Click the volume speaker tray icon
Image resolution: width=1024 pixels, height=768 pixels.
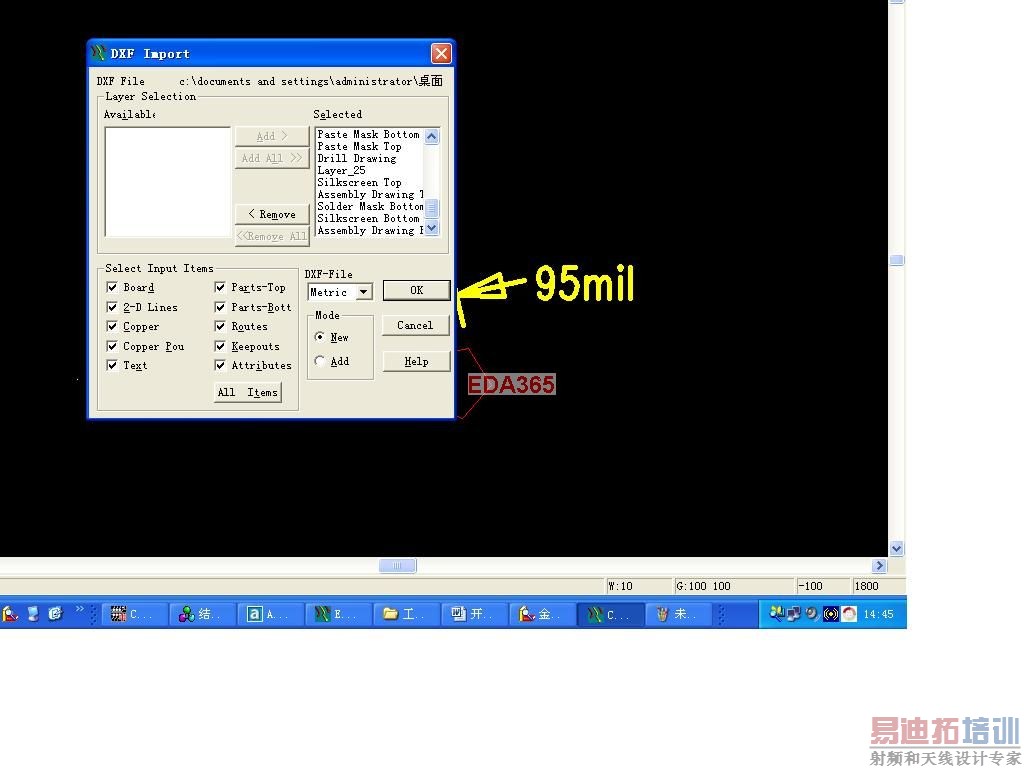point(812,614)
